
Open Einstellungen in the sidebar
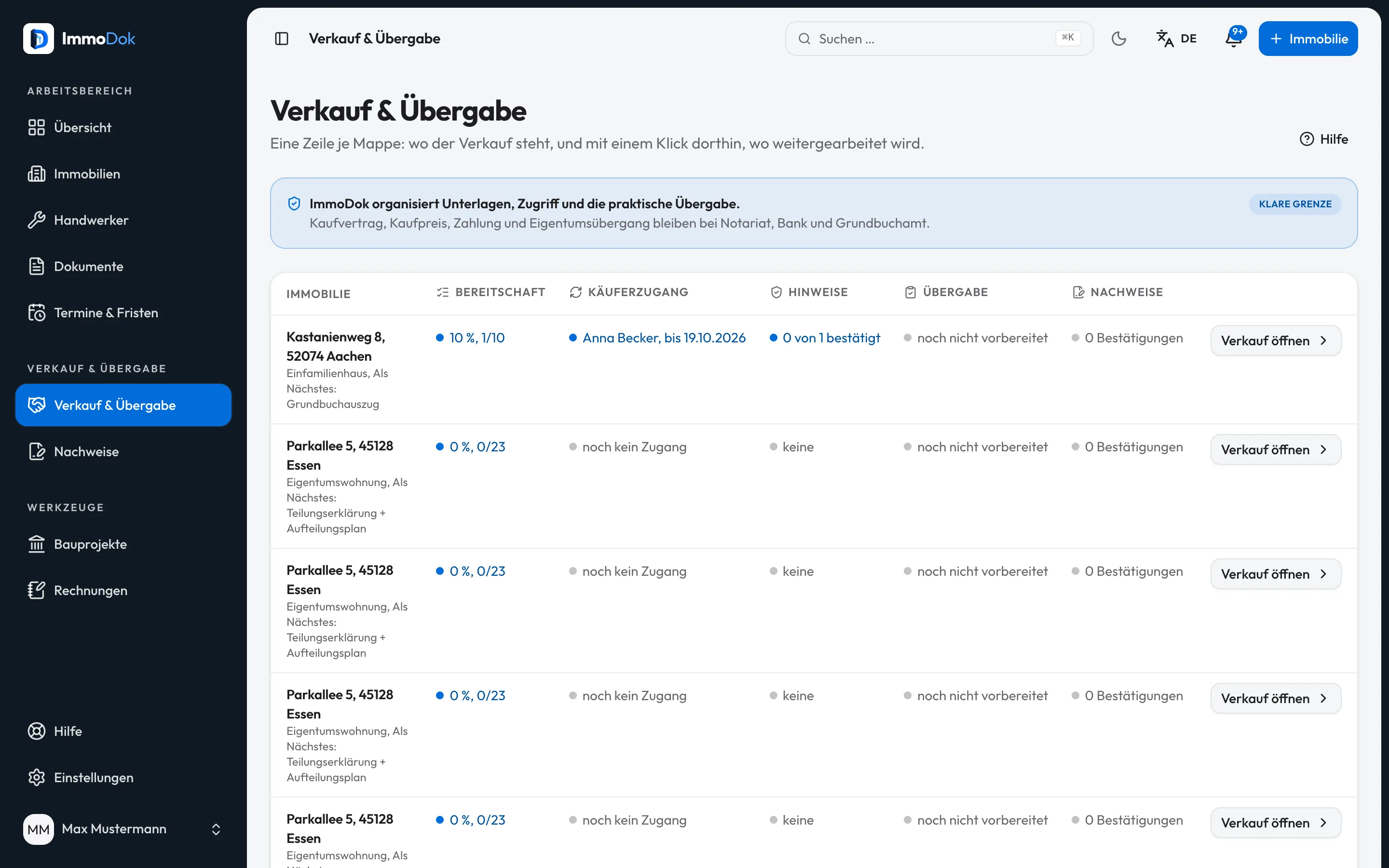coord(123,778)
